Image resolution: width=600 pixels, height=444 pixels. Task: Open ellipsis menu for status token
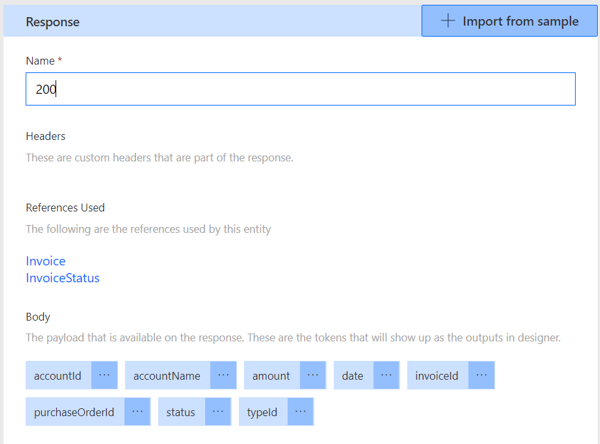pyautogui.click(x=218, y=411)
